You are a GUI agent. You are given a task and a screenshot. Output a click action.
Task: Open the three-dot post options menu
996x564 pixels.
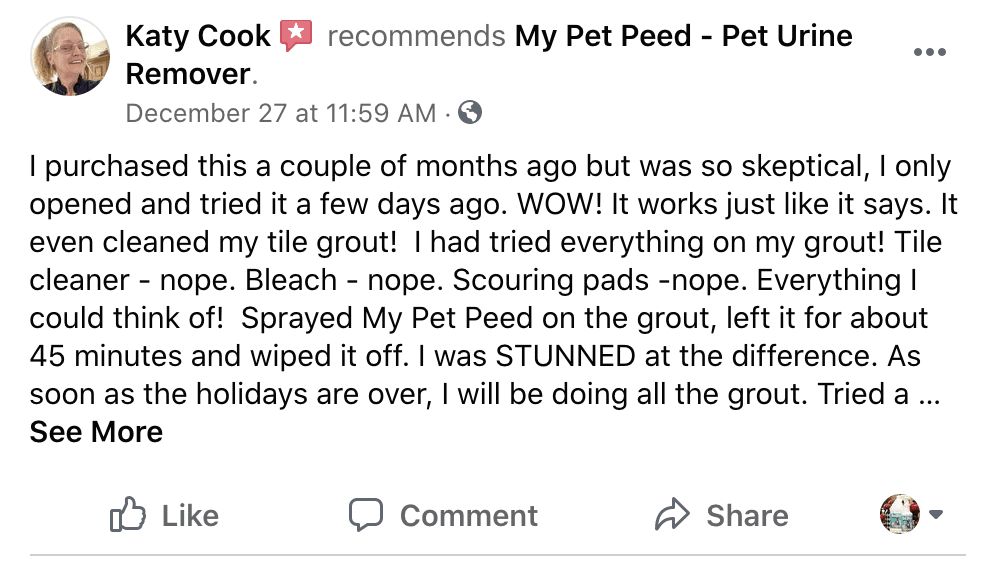[x=929, y=53]
